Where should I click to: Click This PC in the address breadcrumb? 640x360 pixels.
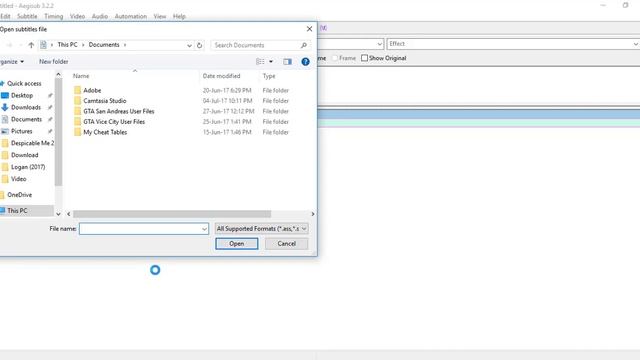[x=67, y=45]
